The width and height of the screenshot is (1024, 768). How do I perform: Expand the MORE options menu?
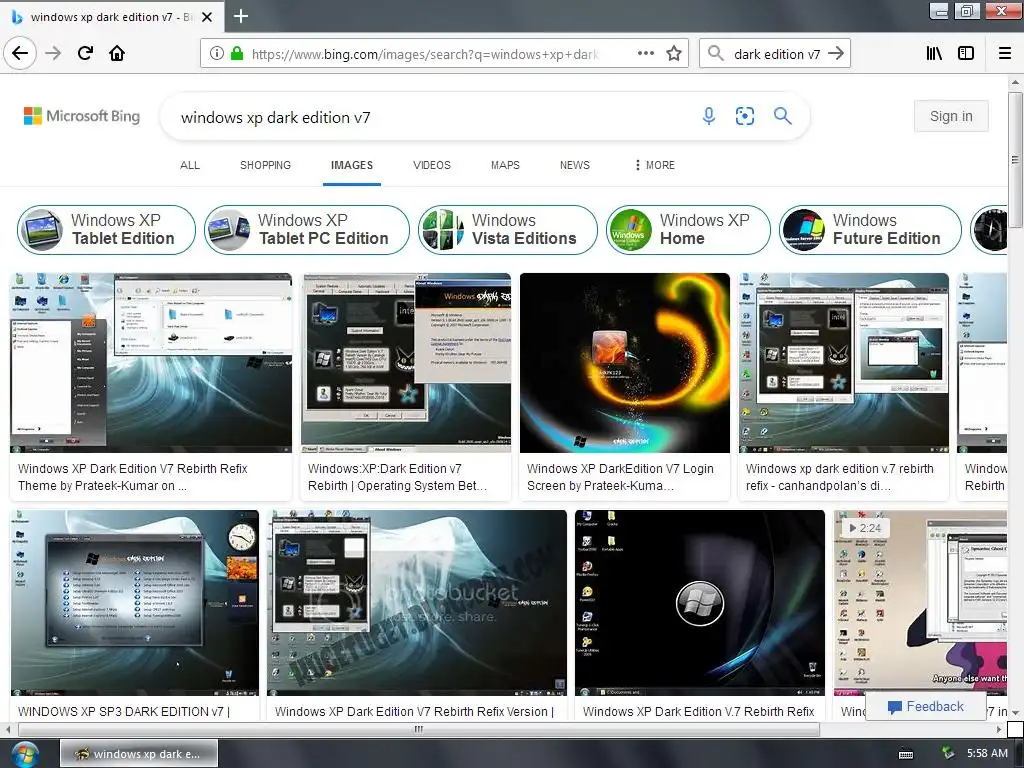pyautogui.click(x=654, y=165)
